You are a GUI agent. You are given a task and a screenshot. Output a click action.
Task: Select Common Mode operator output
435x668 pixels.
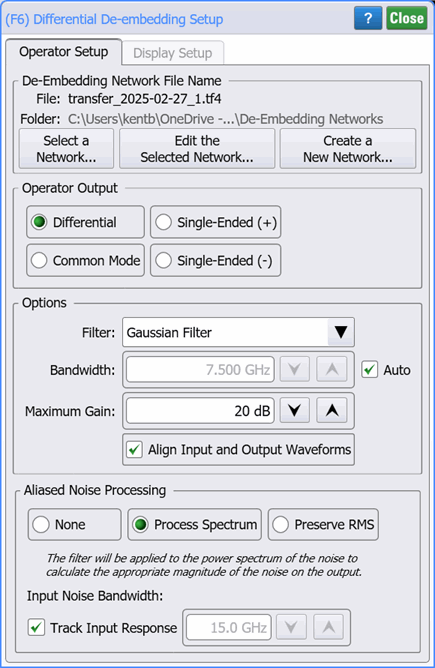(86, 260)
